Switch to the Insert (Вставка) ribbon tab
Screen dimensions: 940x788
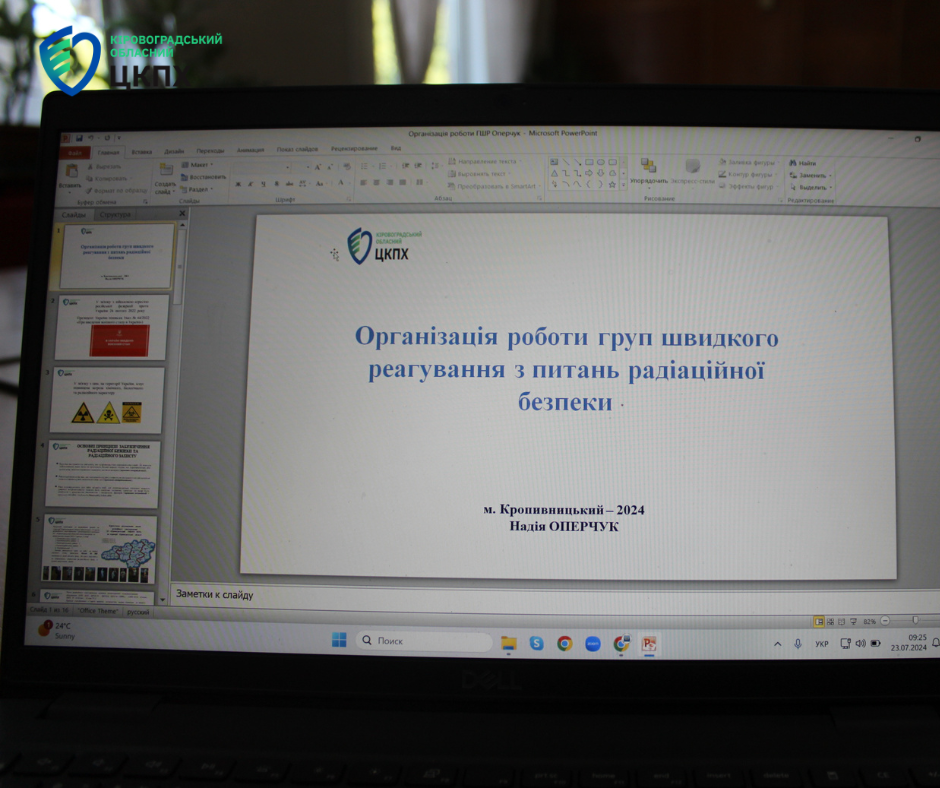(x=141, y=152)
